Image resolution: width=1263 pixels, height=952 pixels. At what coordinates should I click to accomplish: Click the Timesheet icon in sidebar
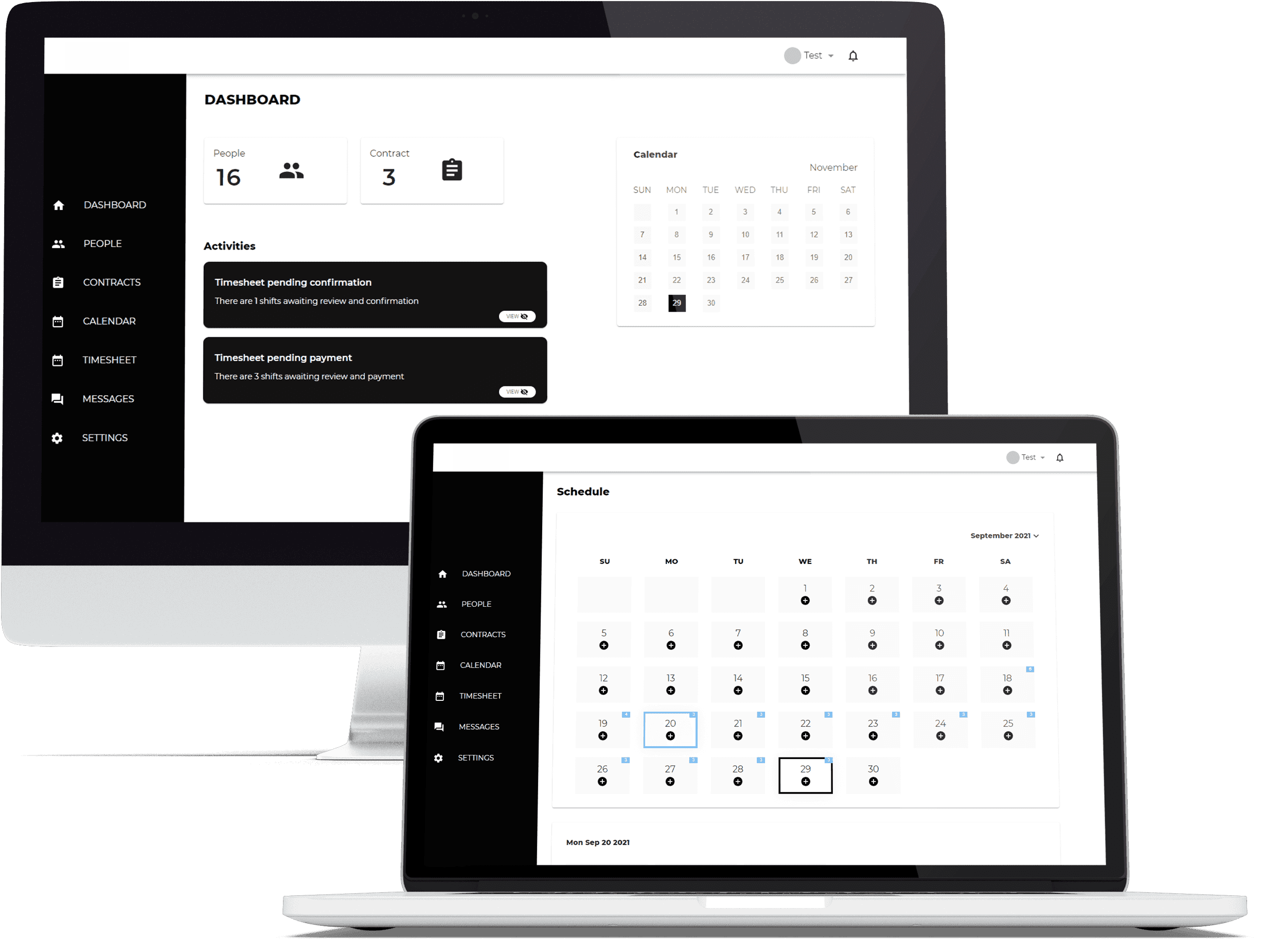tap(57, 360)
